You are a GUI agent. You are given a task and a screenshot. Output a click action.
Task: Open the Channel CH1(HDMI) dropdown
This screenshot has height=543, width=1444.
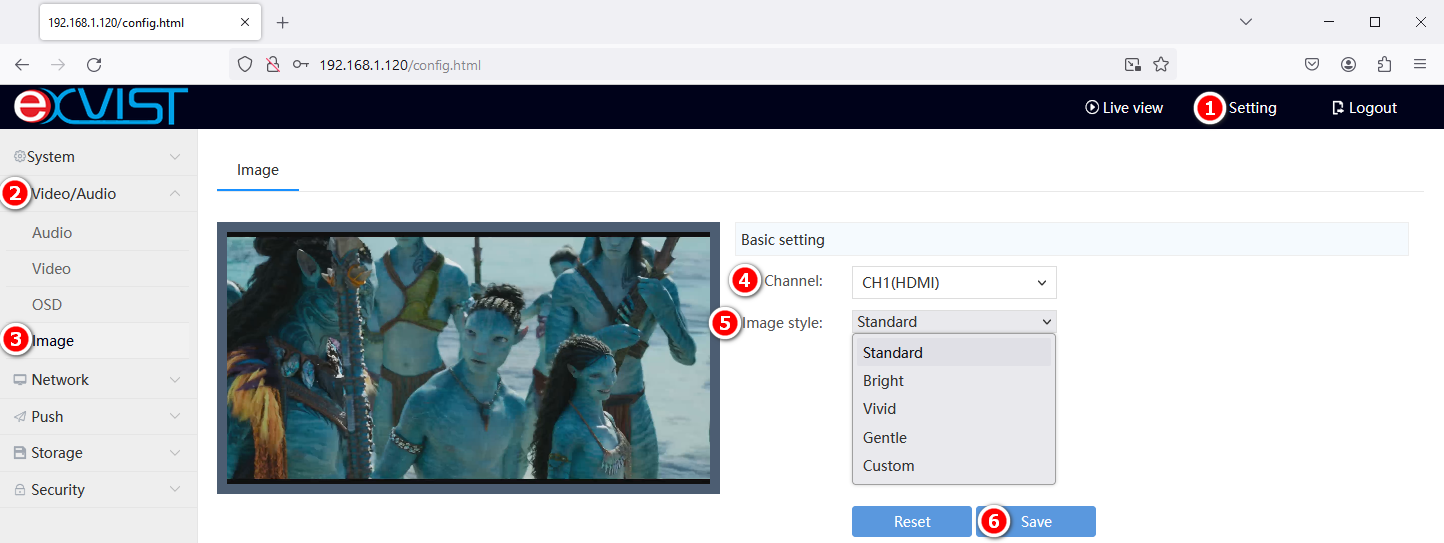[954, 283]
